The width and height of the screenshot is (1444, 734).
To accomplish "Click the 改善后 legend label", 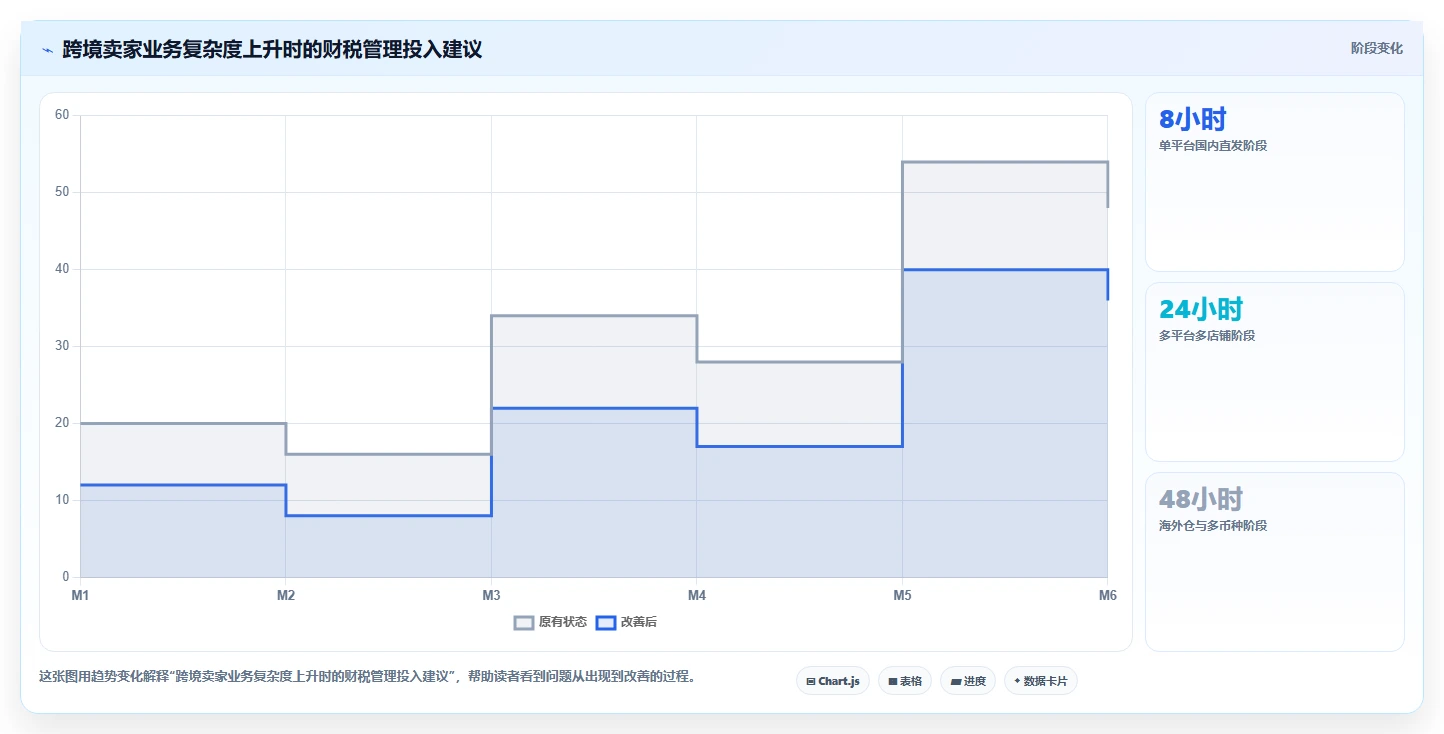I will pos(639,622).
